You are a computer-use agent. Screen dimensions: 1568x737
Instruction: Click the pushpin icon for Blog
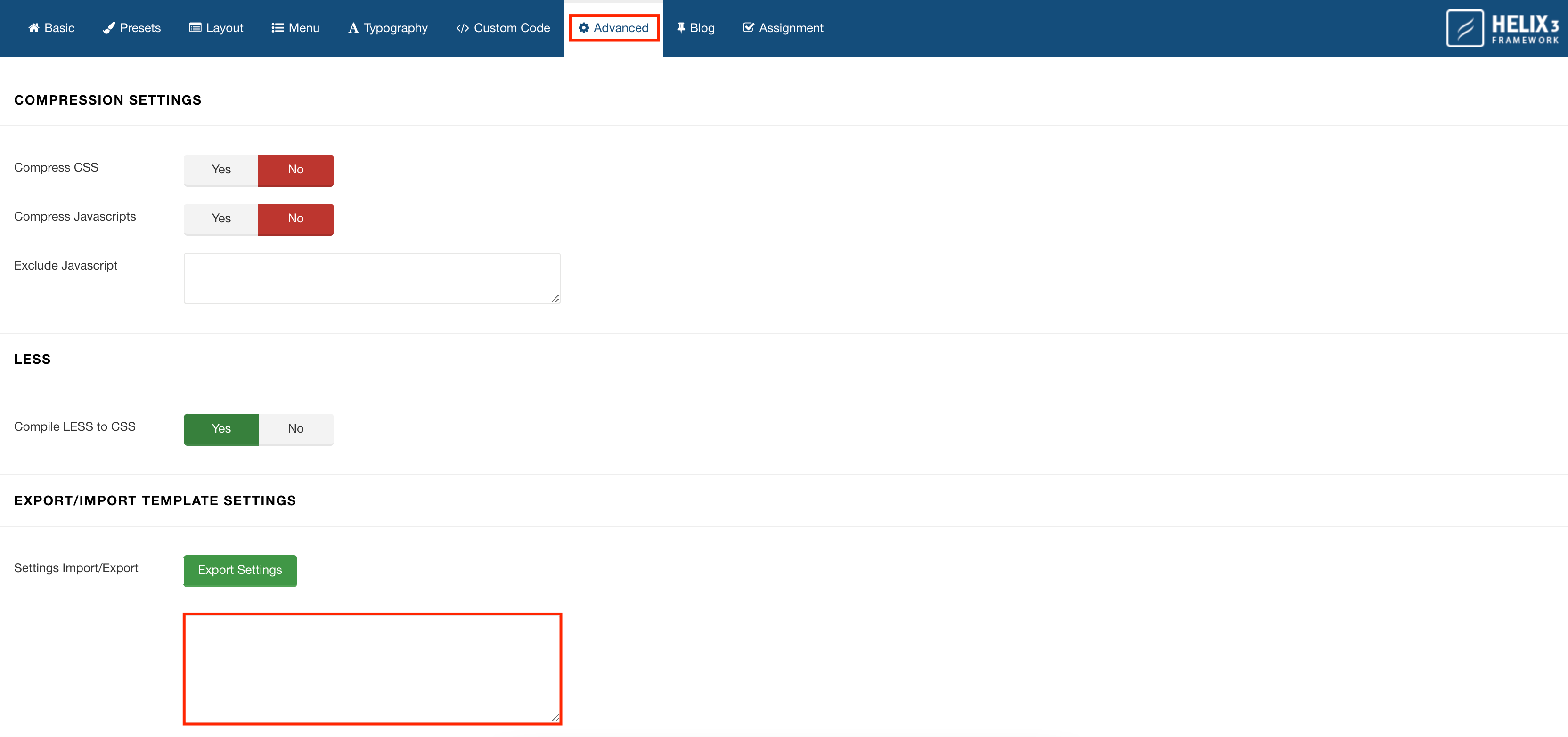point(681,28)
